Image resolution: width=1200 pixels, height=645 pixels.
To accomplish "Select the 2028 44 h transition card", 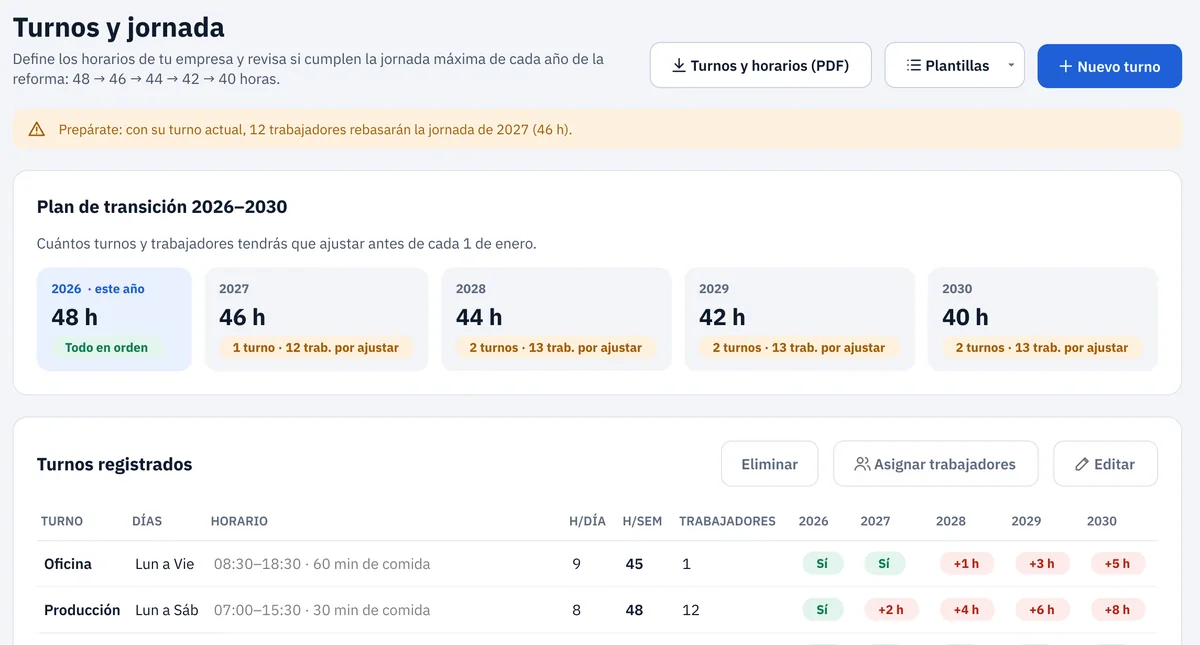I will click(556, 319).
